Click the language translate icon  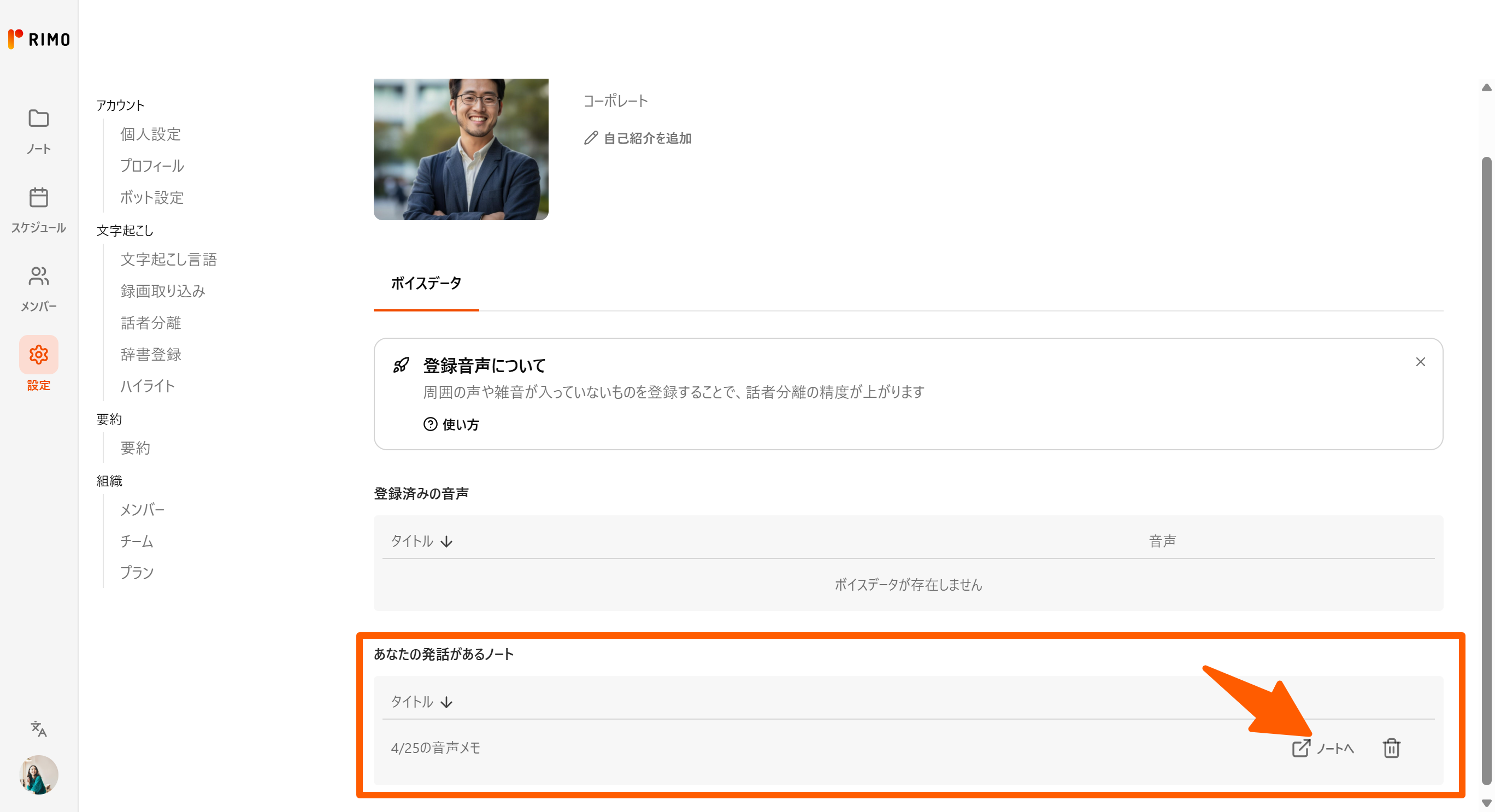pos(38,728)
